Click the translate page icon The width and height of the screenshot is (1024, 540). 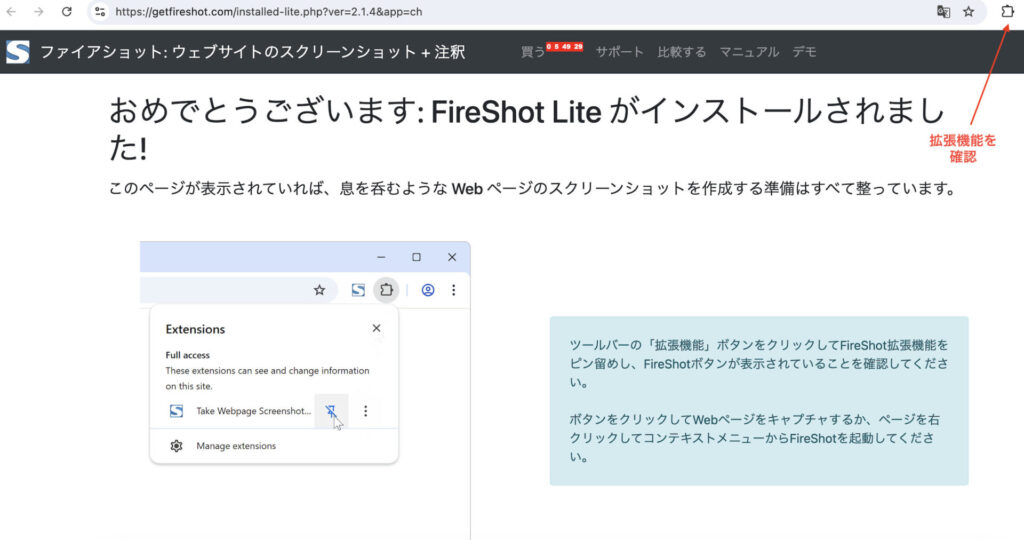[x=942, y=12]
